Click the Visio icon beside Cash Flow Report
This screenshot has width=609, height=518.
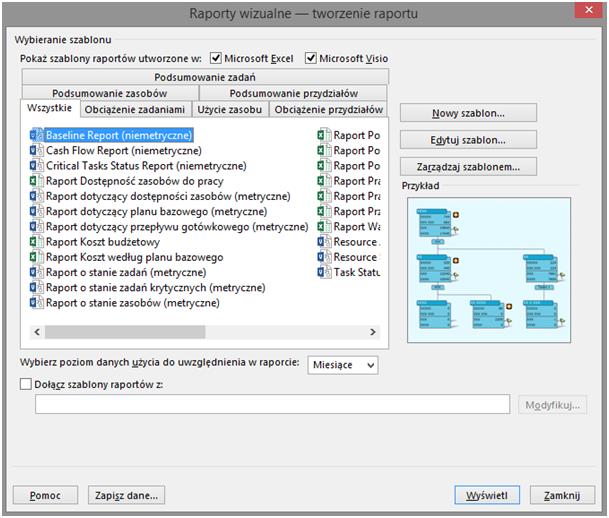[37, 150]
